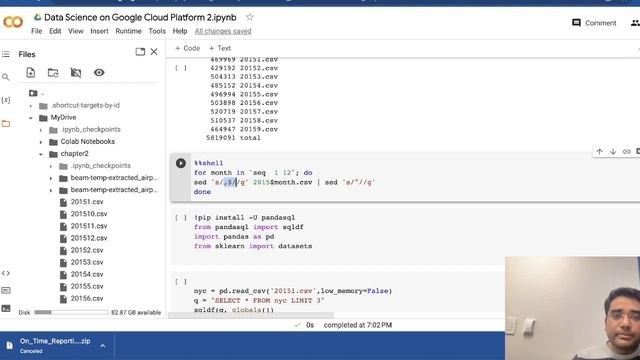The image size is (640, 360).
Task: Expand second beam-temp-extracted_airp folder
Action: (x=51, y=190)
